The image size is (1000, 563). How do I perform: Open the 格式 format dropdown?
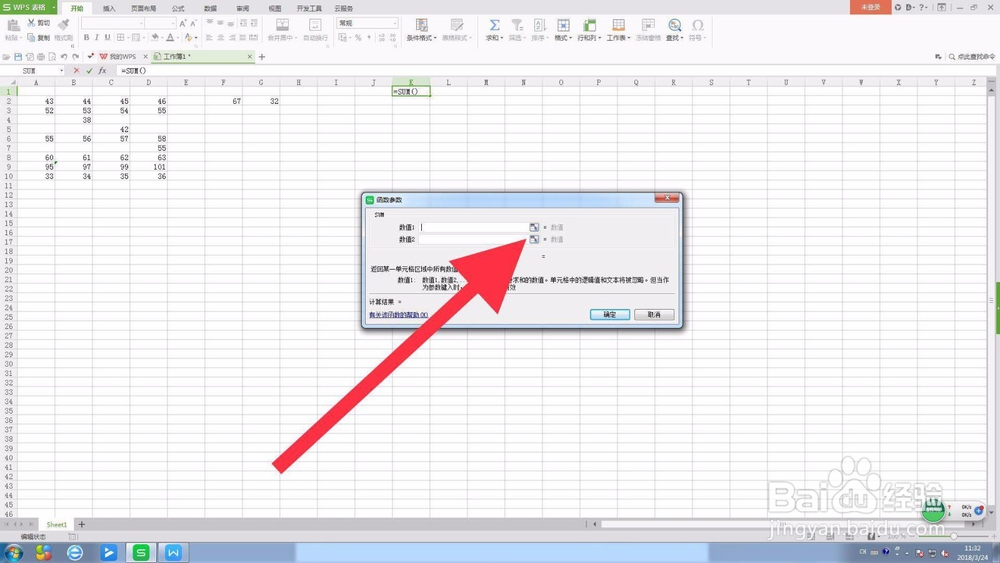point(563,30)
